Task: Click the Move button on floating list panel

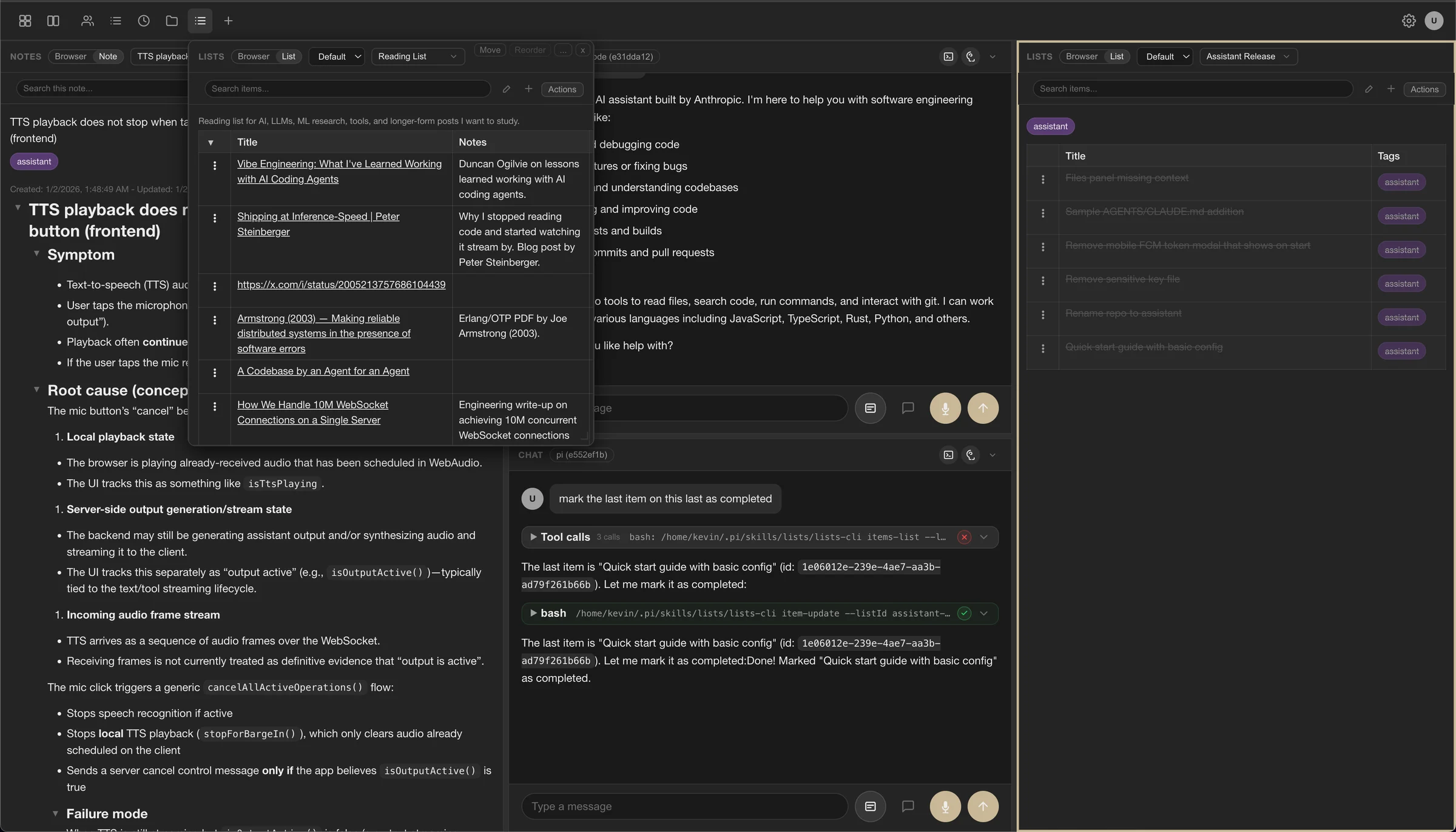Action: pos(490,50)
